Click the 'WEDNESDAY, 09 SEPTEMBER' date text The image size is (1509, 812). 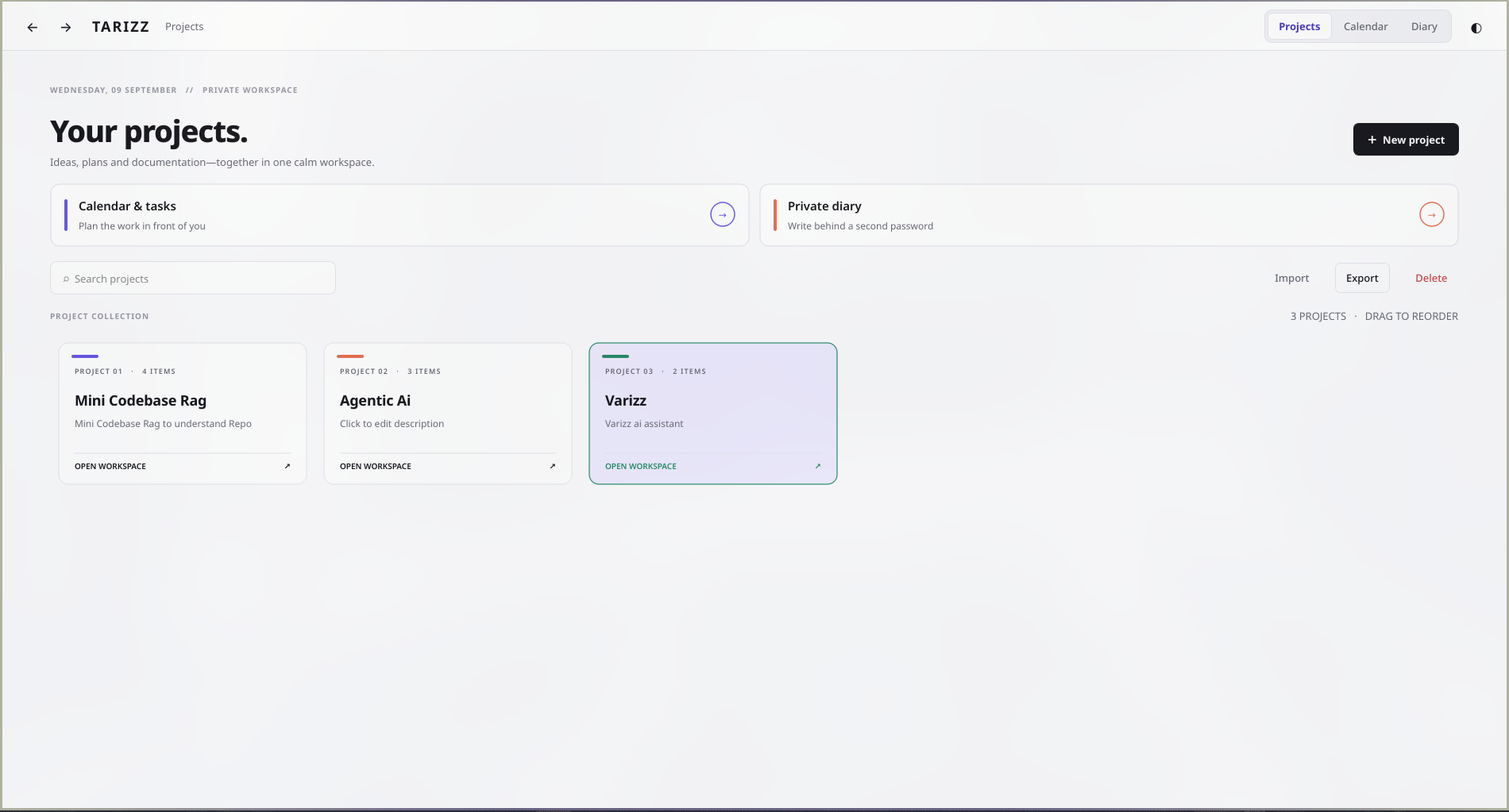point(114,90)
